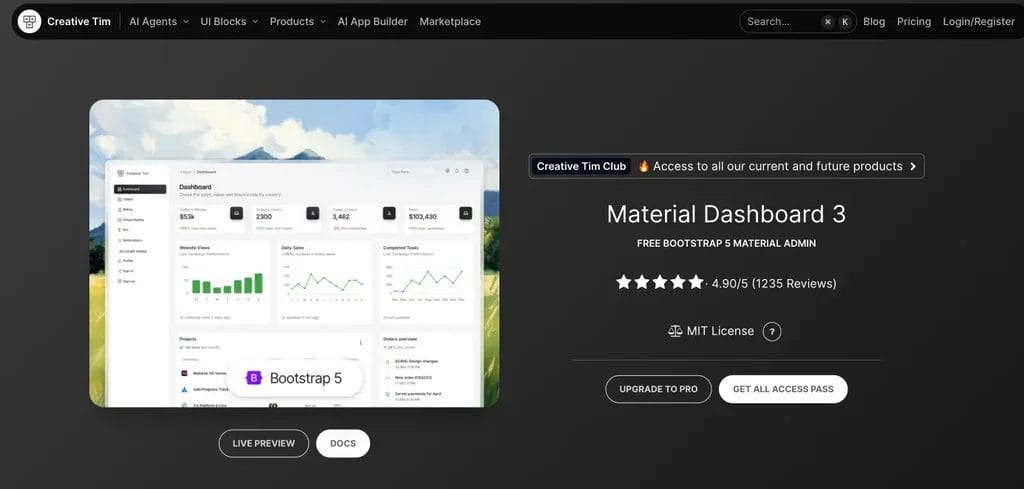Open the Live Preview button
1024x489 pixels.
[264, 443]
